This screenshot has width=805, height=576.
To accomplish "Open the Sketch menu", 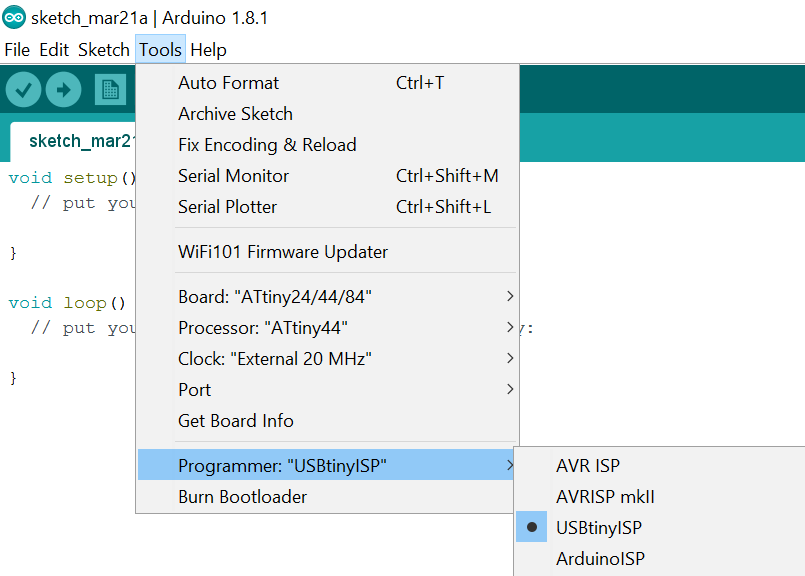I will [104, 50].
